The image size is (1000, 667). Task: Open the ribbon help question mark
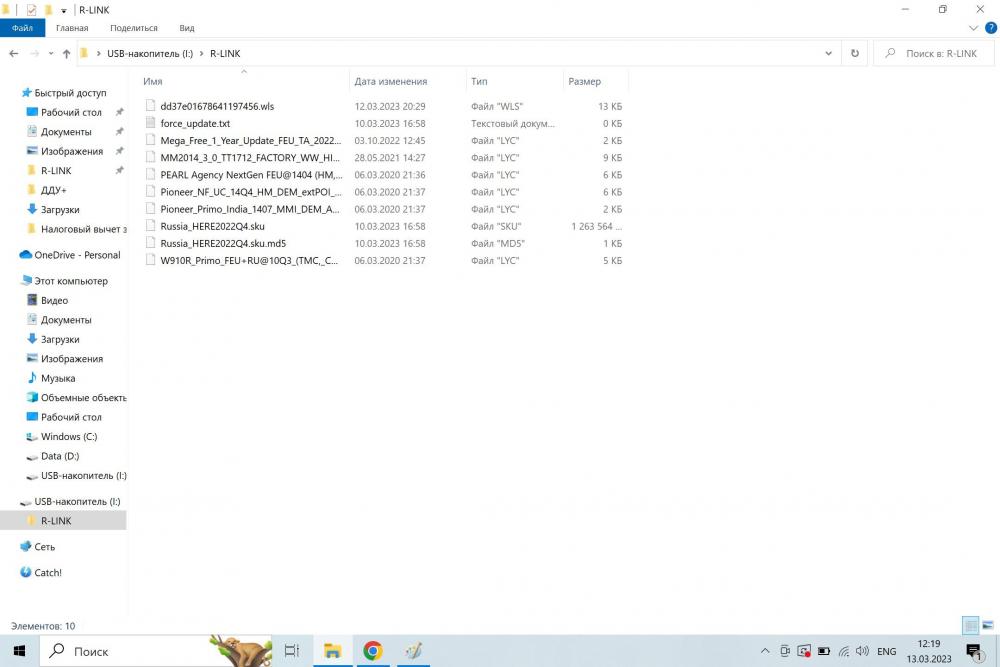pos(991,28)
